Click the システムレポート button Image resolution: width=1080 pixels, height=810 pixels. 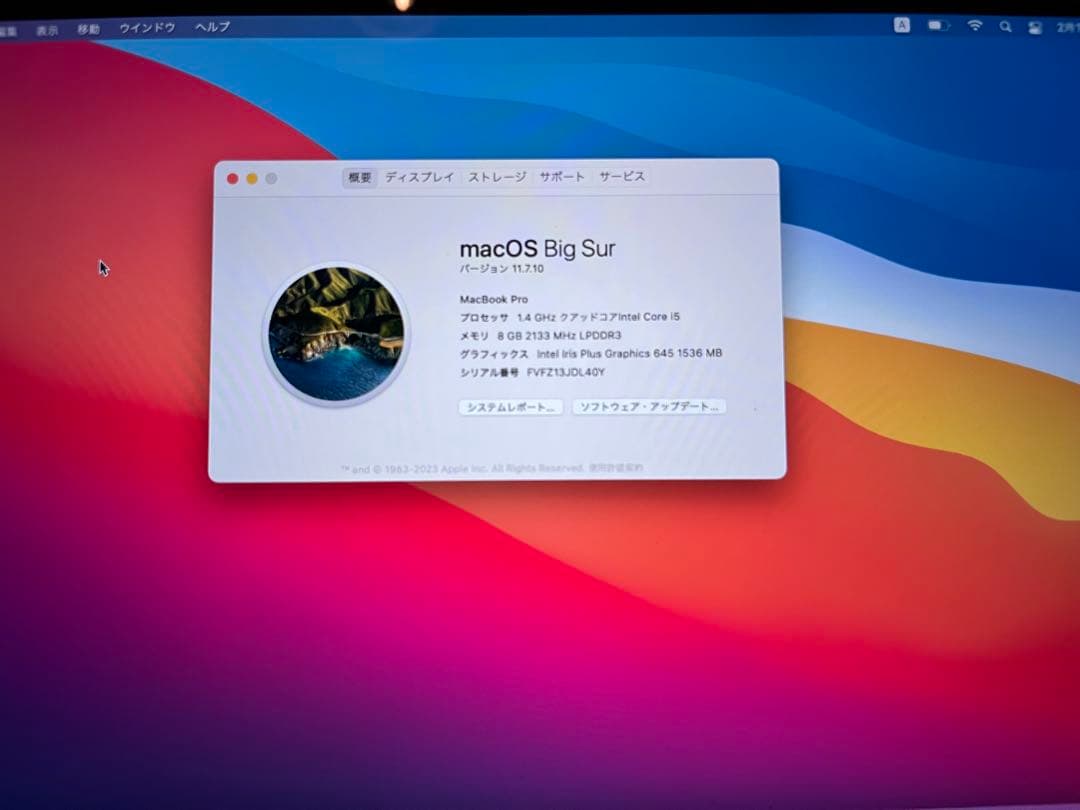(x=511, y=407)
